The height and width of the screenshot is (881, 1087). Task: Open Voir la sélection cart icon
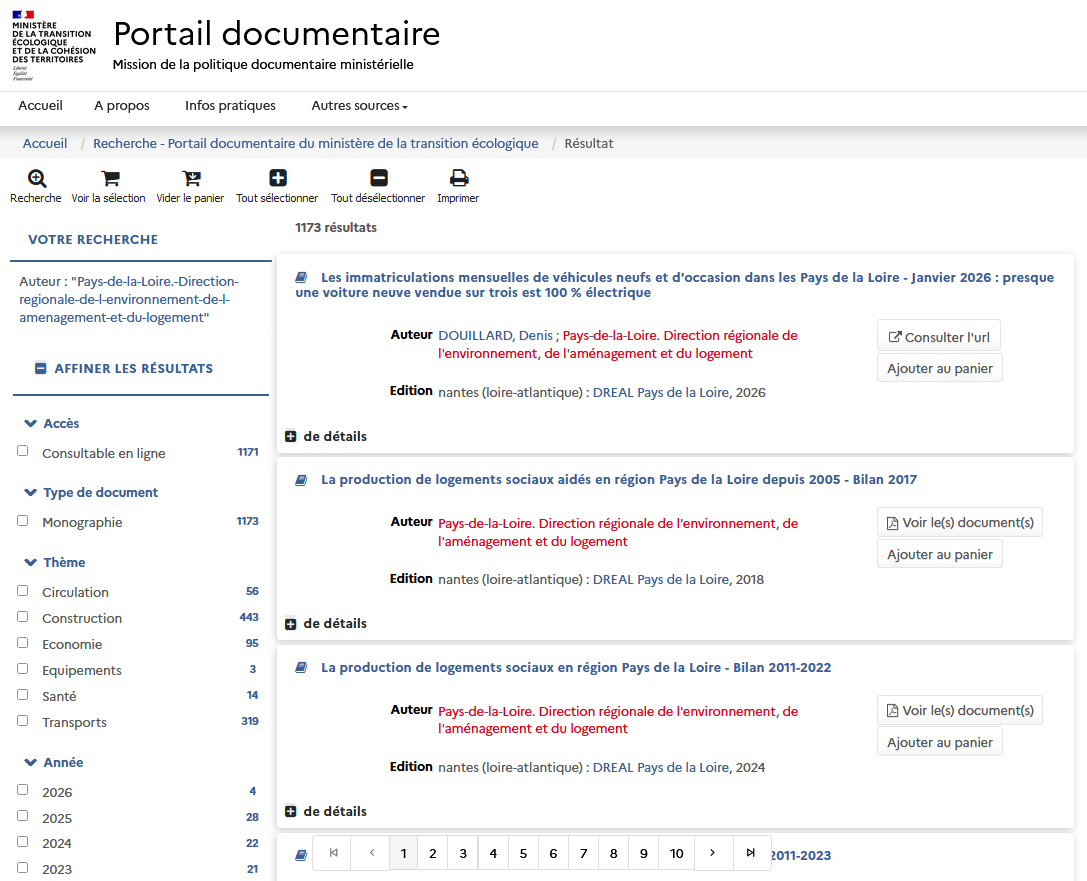tap(109, 179)
